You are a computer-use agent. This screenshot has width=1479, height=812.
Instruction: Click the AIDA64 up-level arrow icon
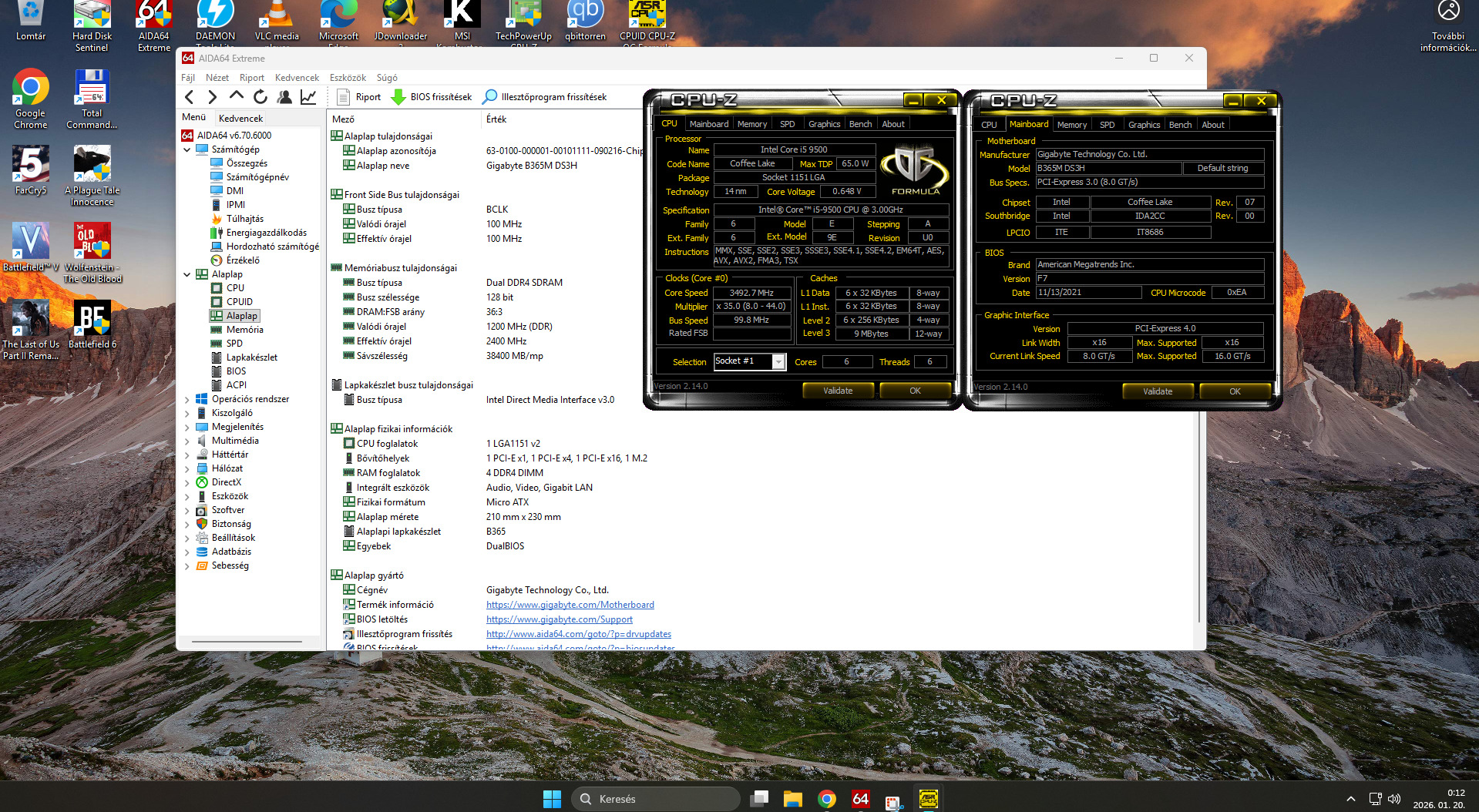click(x=237, y=96)
